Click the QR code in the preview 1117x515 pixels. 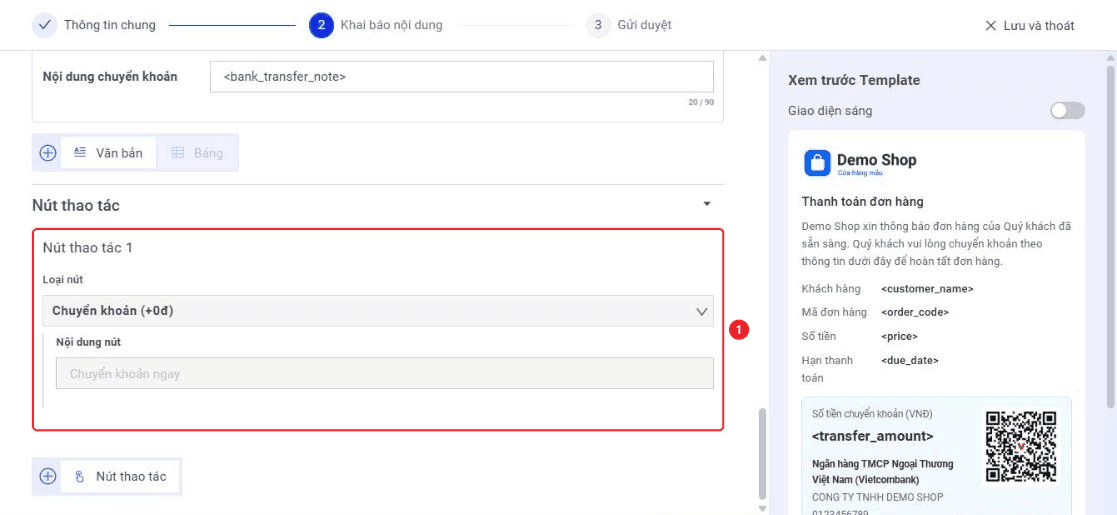(1020, 447)
